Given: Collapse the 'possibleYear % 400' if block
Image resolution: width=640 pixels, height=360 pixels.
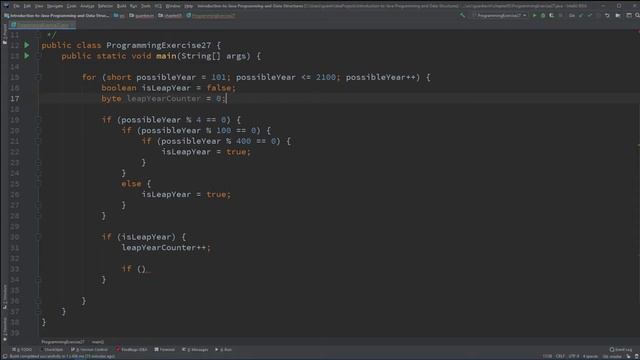Looking at the screenshot, I should pyautogui.click(x=38, y=141).
